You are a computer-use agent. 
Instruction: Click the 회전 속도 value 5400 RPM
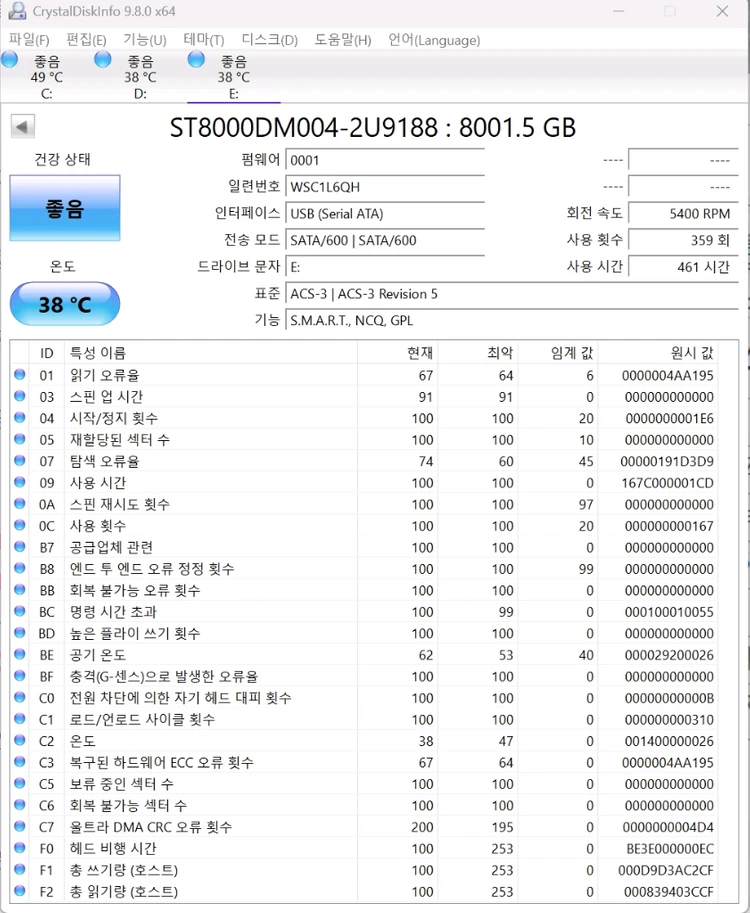point(683,214)
